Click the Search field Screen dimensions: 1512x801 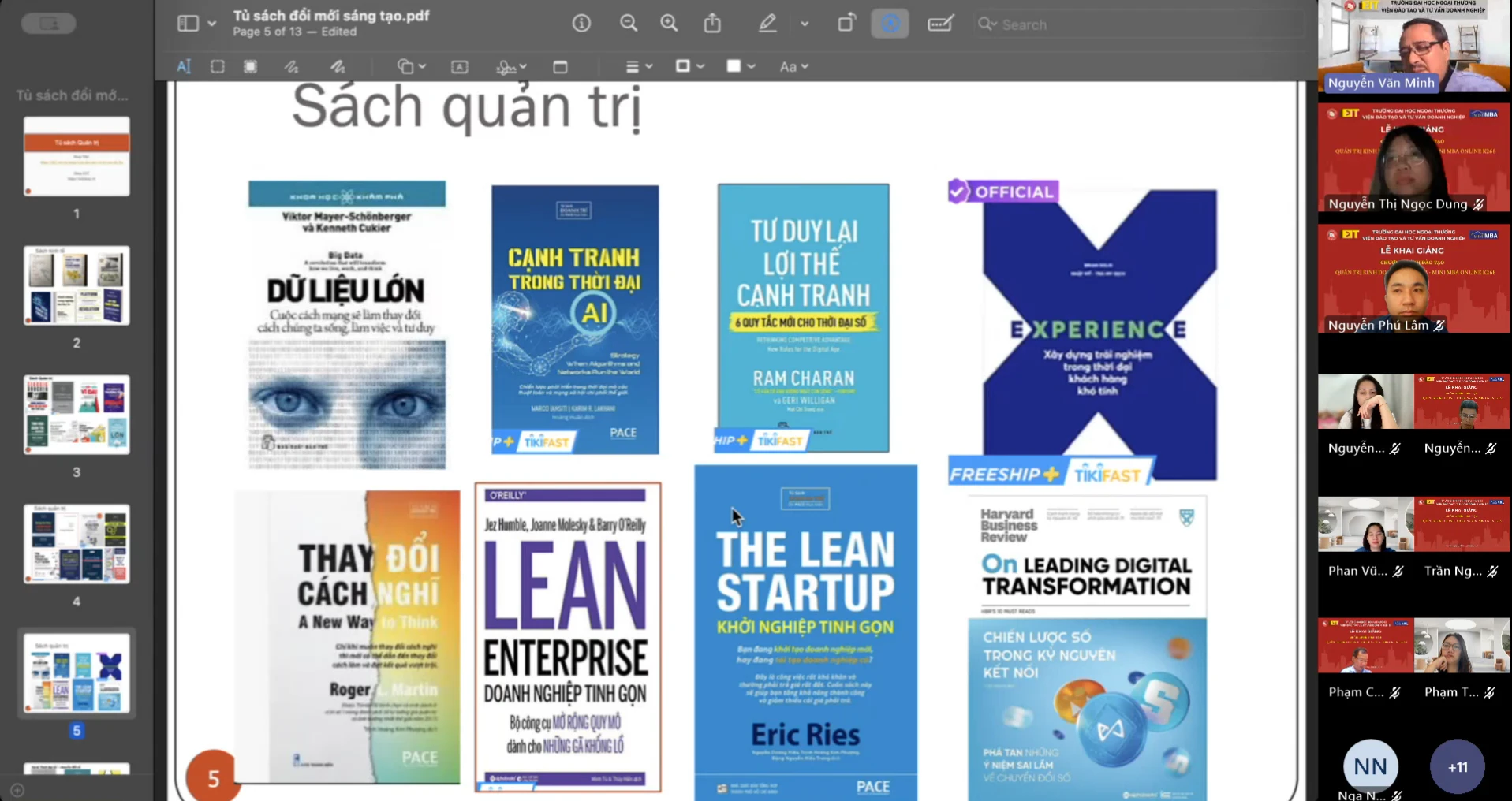[x=1140, y=24]
